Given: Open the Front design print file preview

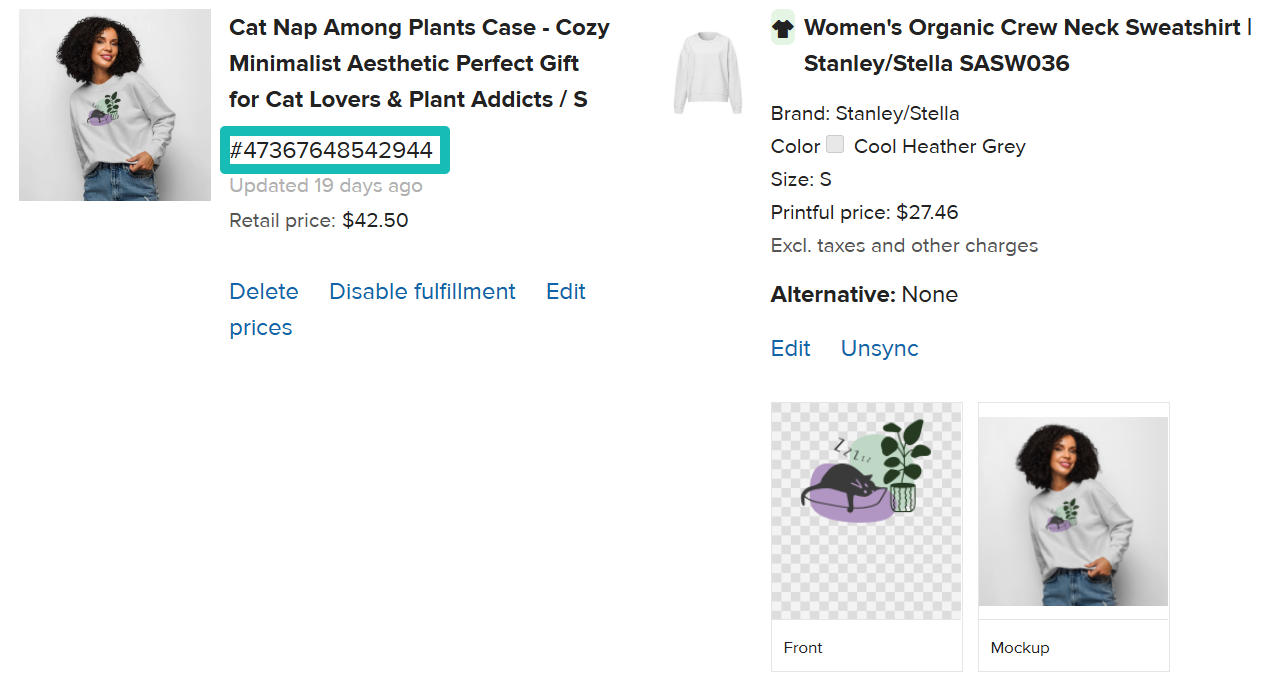Looking at the screenshot, I should click(x=866, y=511).
